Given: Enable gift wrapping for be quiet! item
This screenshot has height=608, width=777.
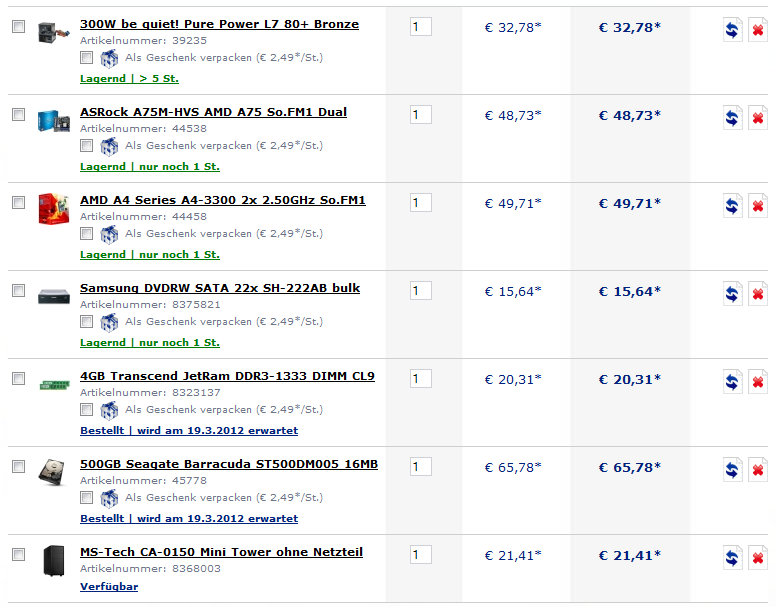Looking at the screenshot, I should 86,57.
